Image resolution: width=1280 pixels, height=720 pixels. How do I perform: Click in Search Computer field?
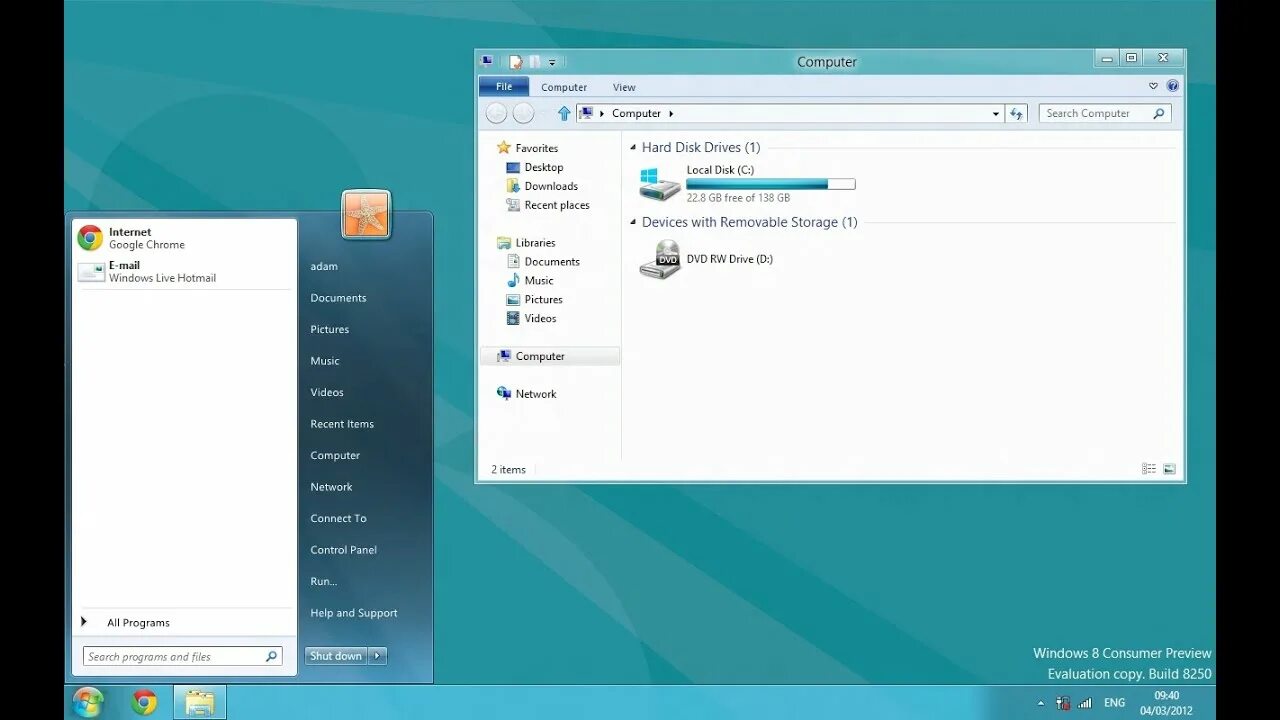(1094, 114)
